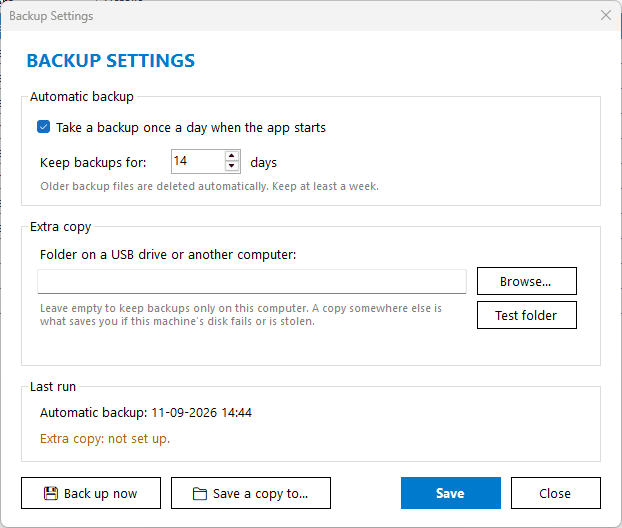Decrease the days to keep backups

coord(232,166)
